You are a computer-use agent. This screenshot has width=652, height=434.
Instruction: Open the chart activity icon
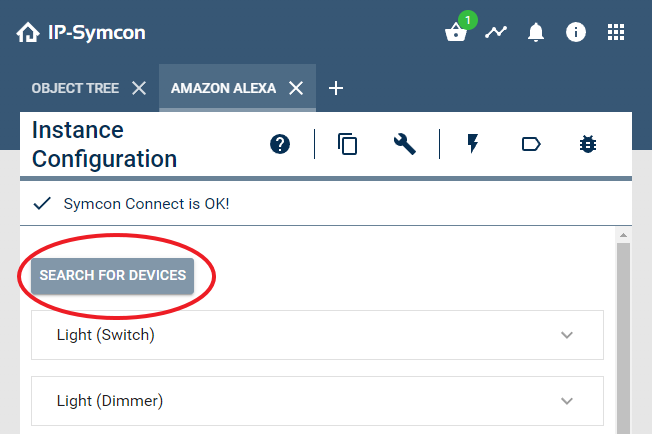(496, 32)
